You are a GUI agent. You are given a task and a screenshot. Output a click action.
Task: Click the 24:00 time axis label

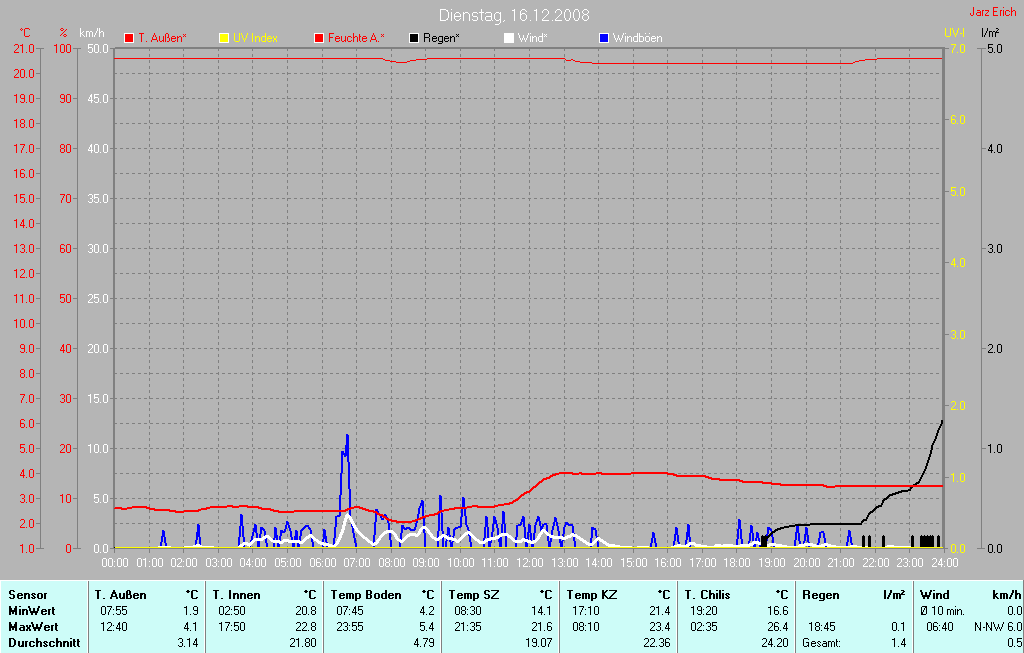[x=943, y=563]
